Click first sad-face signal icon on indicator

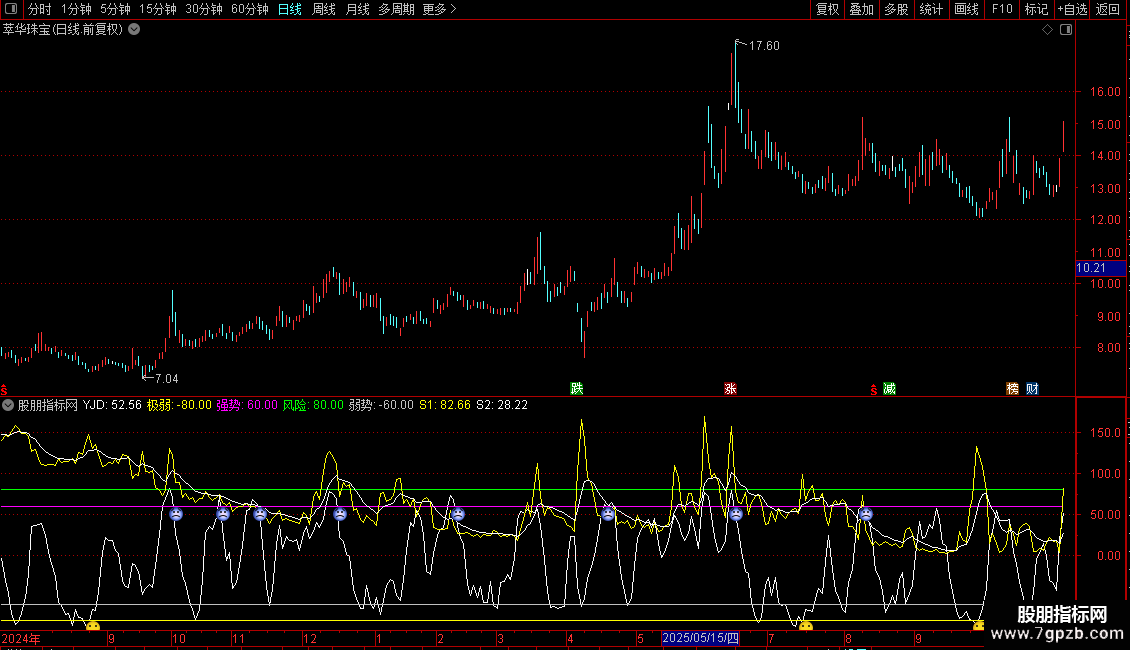[x=176, y=514]
